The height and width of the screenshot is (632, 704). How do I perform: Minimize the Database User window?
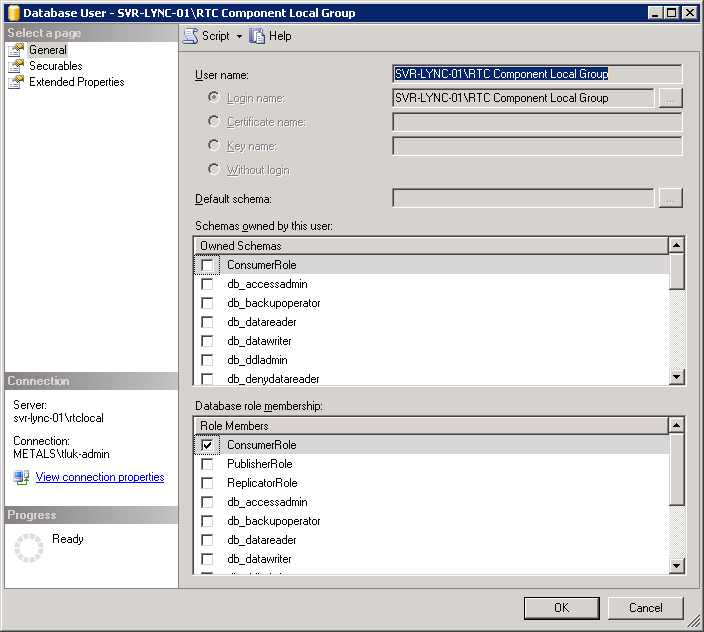tap(656, 13)
